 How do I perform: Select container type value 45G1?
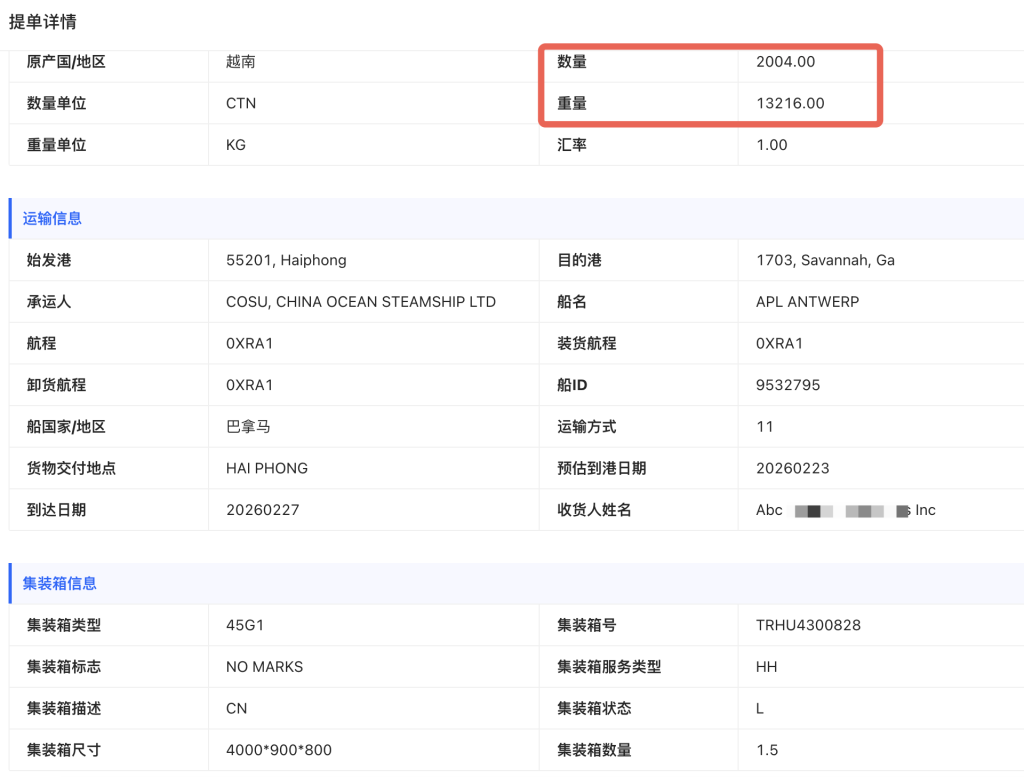pos(245,625)
